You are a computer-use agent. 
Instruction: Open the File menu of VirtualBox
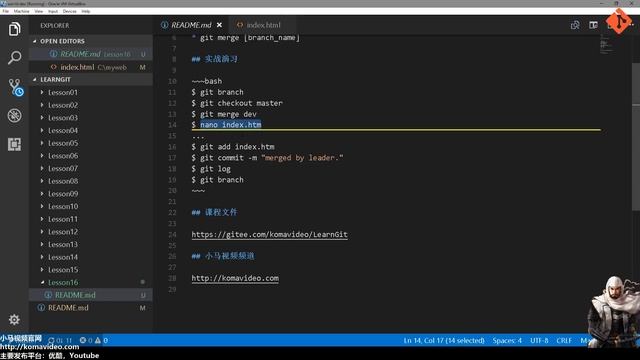[5, 11]
